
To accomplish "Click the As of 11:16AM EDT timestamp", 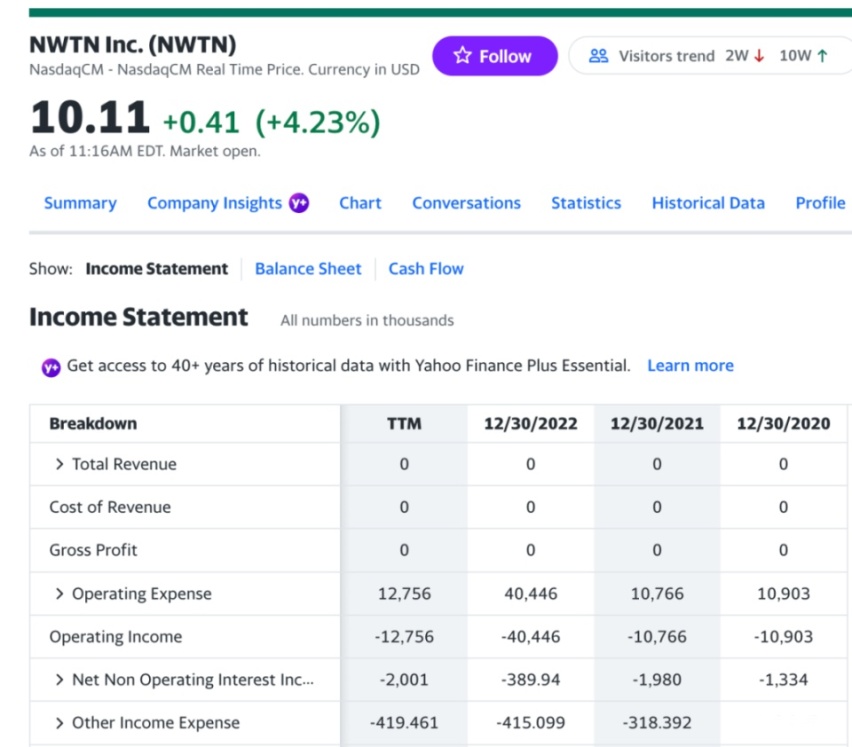I will [145, 151].
